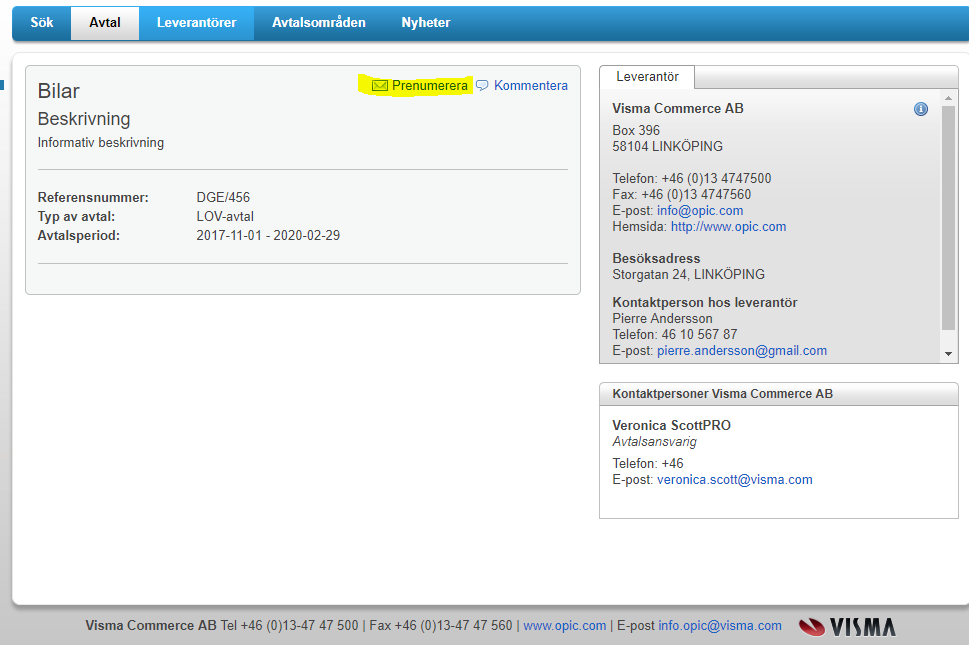Click the Avtalsperiod label
Viewport: 969px width, 645px height.
click(78, 235)
